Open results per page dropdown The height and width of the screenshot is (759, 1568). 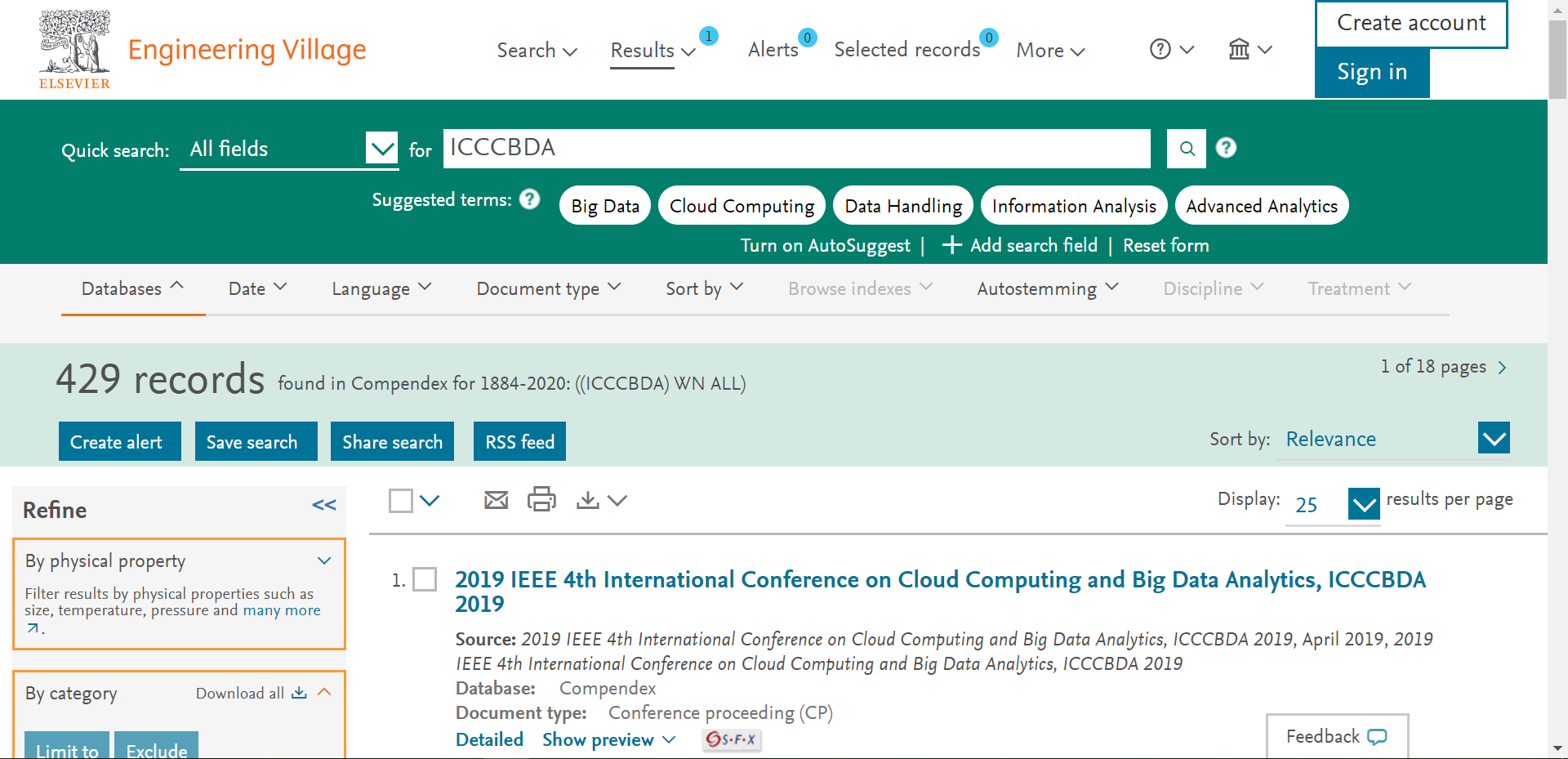point(1364,504)
